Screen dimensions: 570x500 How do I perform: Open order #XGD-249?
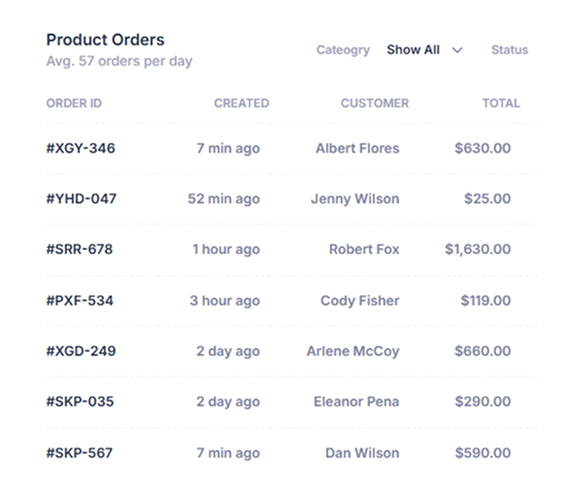81,351
